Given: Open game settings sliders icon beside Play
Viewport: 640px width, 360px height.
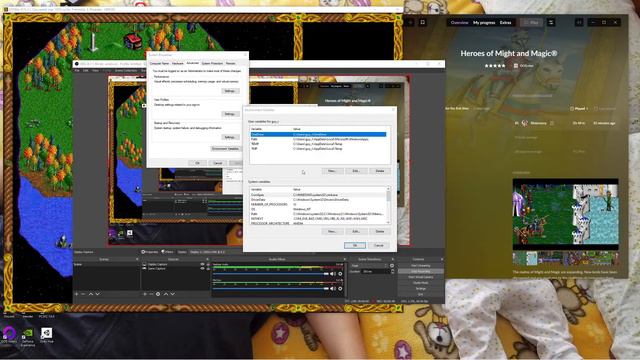Looking at the screenshot, I should (x=551, y=22).
